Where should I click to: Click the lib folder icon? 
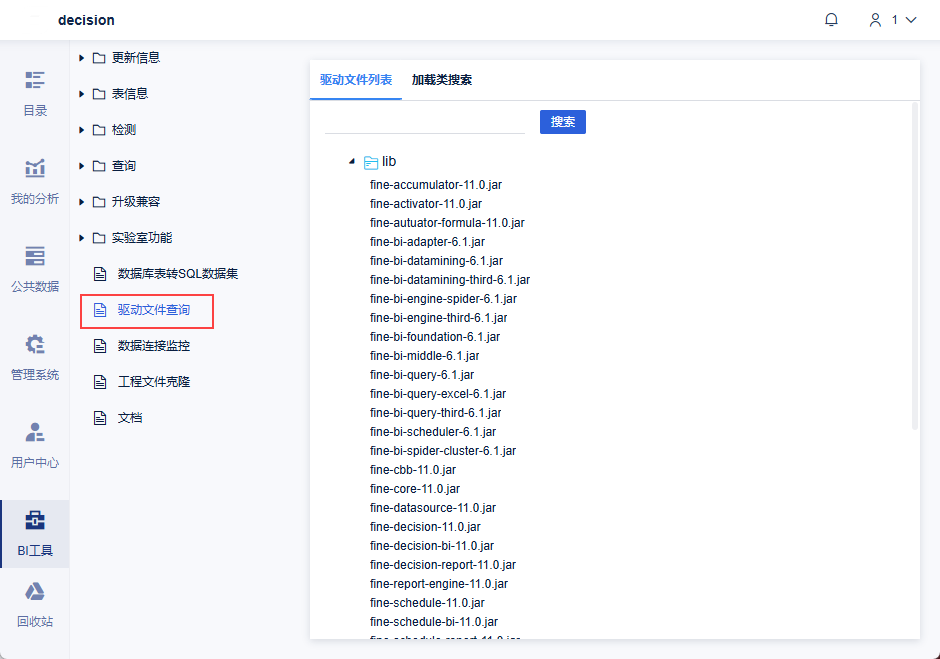pos(371,163)
